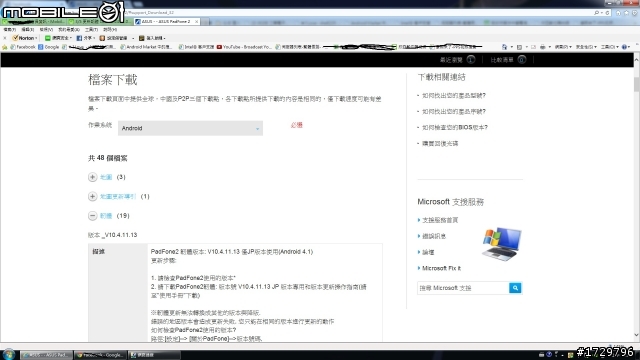The height and width of the screenshot is (360, 640).
Task: Click the version text V10.4.11.13
Action: [x=121, y=235]
